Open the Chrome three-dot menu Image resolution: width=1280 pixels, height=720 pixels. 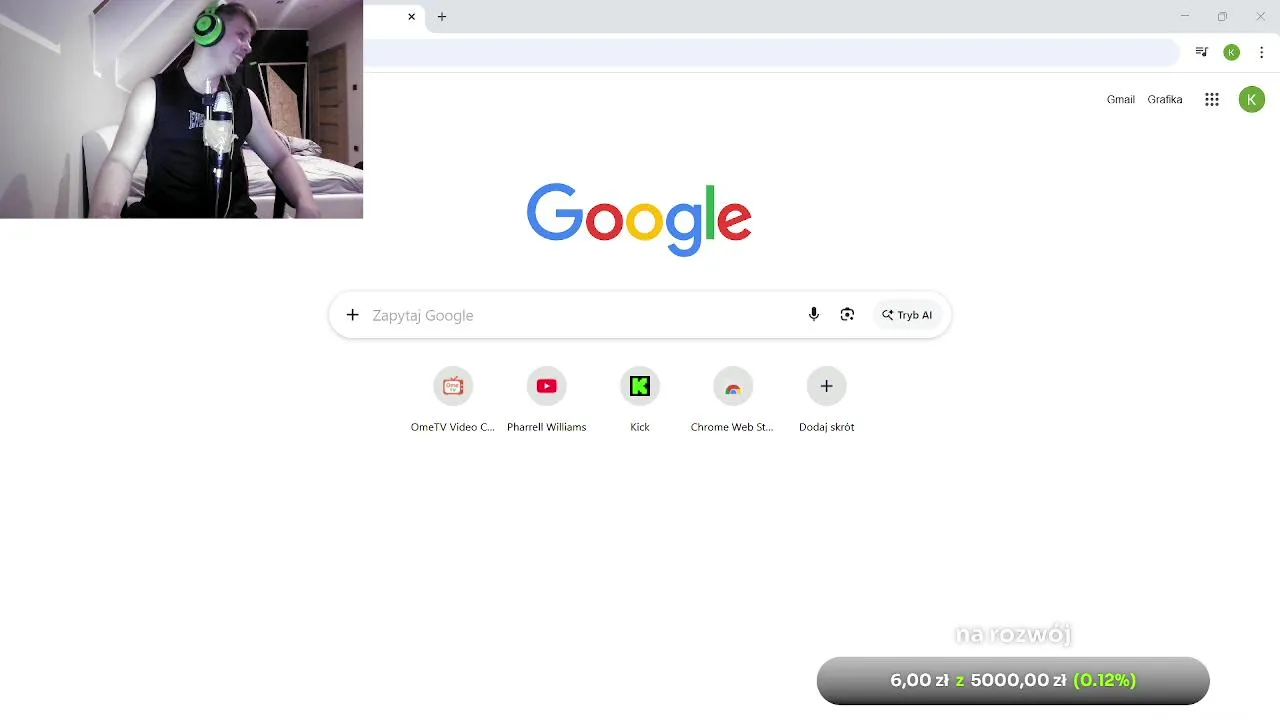[1262, 52]
